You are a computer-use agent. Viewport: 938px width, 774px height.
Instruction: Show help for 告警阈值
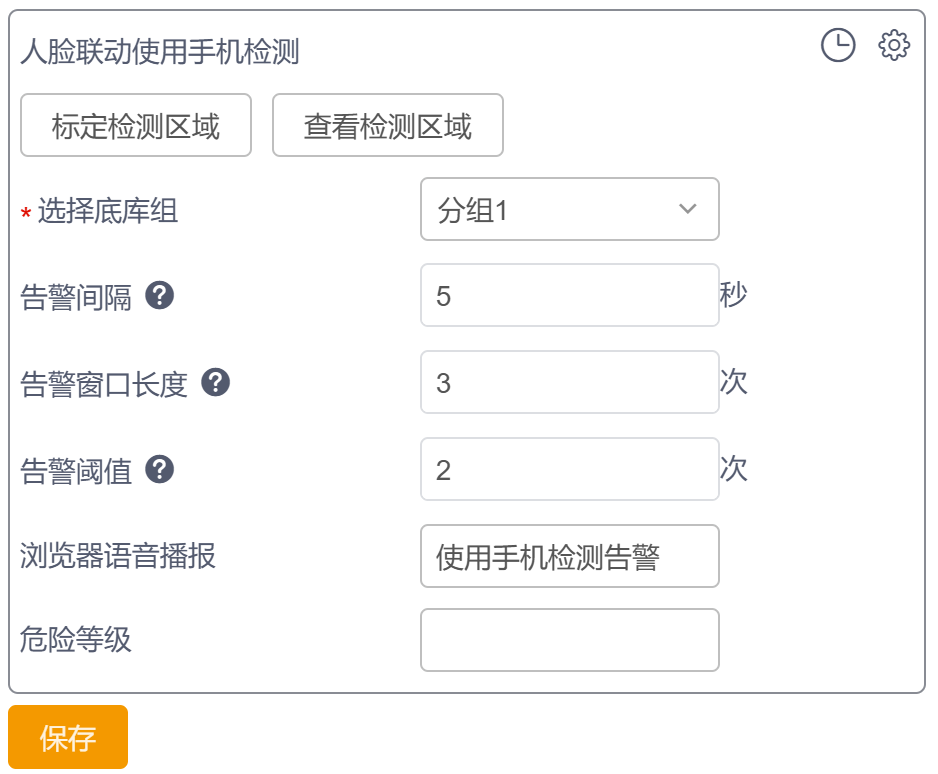click(x=160, y=470)
